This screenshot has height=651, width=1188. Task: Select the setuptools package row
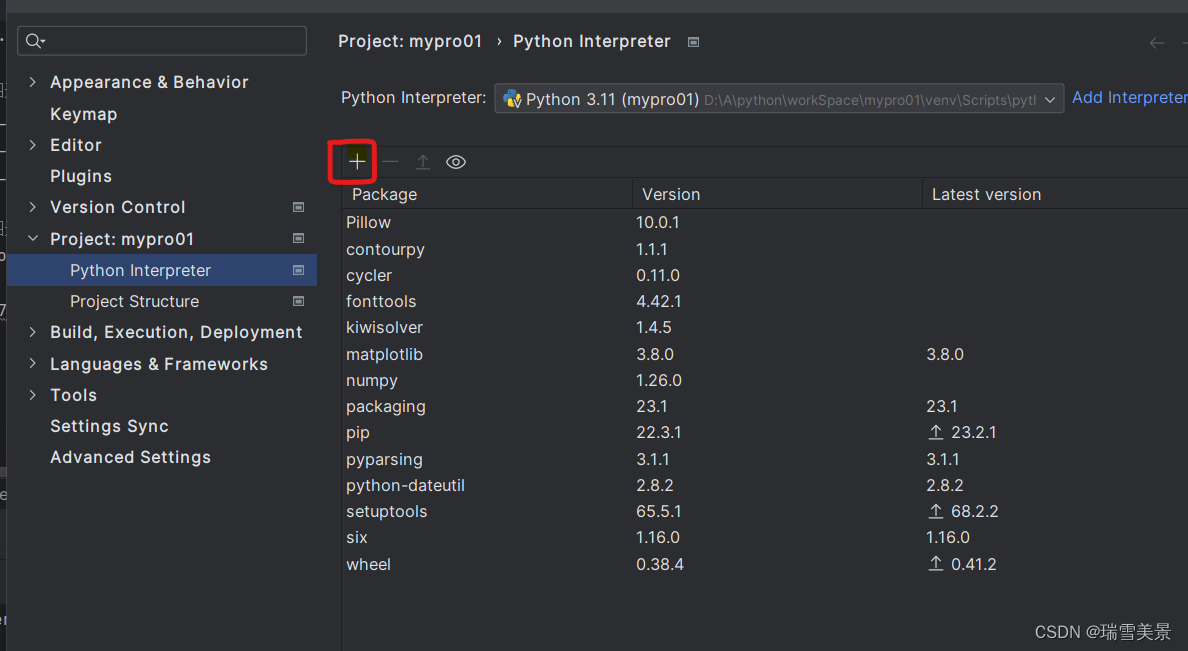(764, 512)
